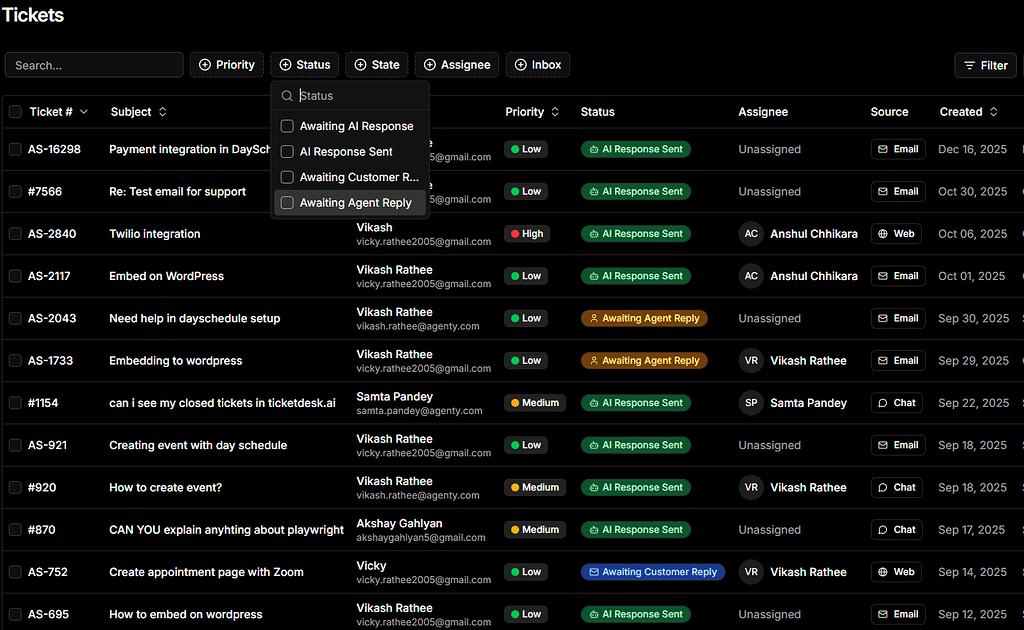Click Samta Pandey's SP avatar on ticket #1154
The height and width of the screenshot is (630, 1024).
coord(751,403)
